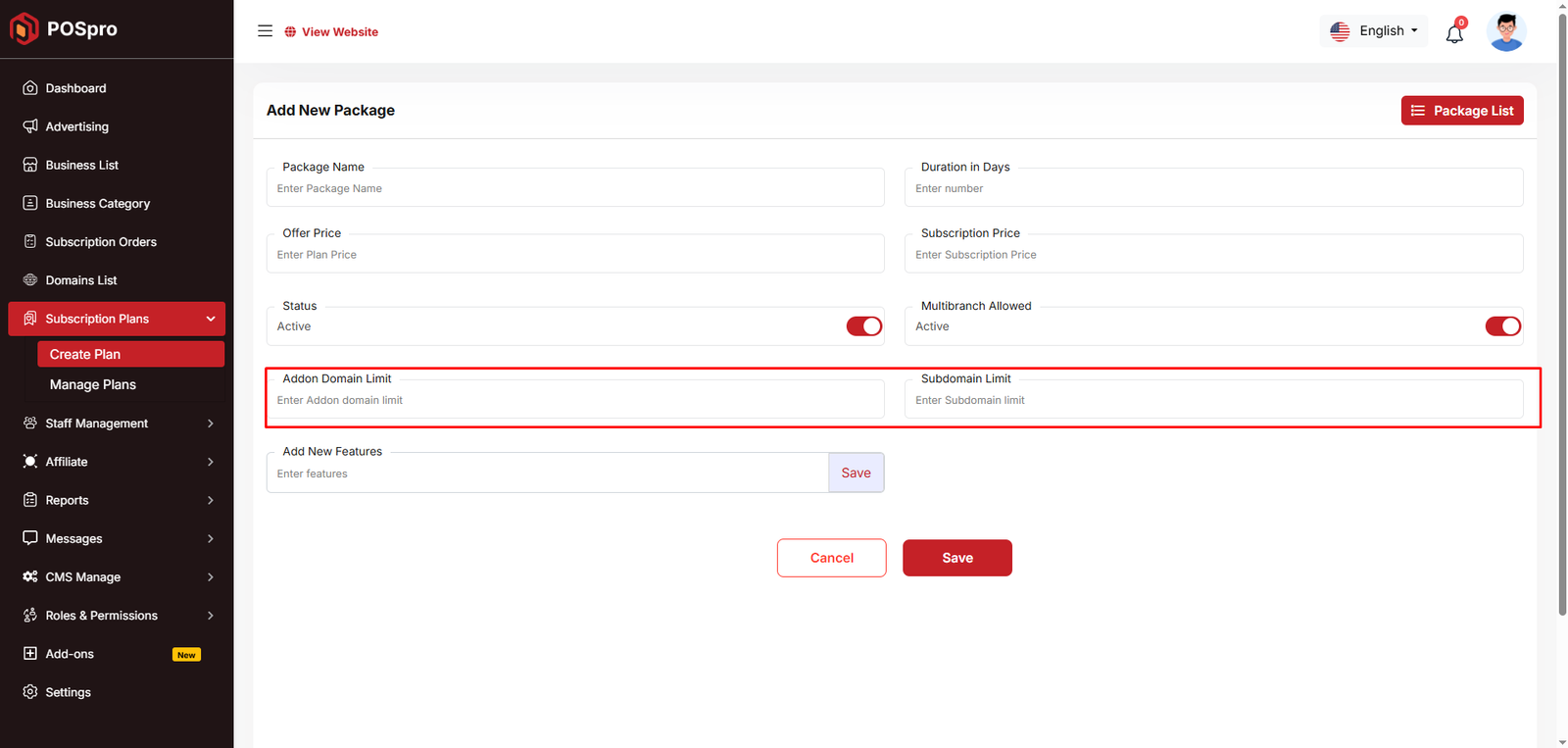The image size is (1568, 748).
Task: Click the Settings gear icon
Action: pyautogui.click(x=30, y=692)
